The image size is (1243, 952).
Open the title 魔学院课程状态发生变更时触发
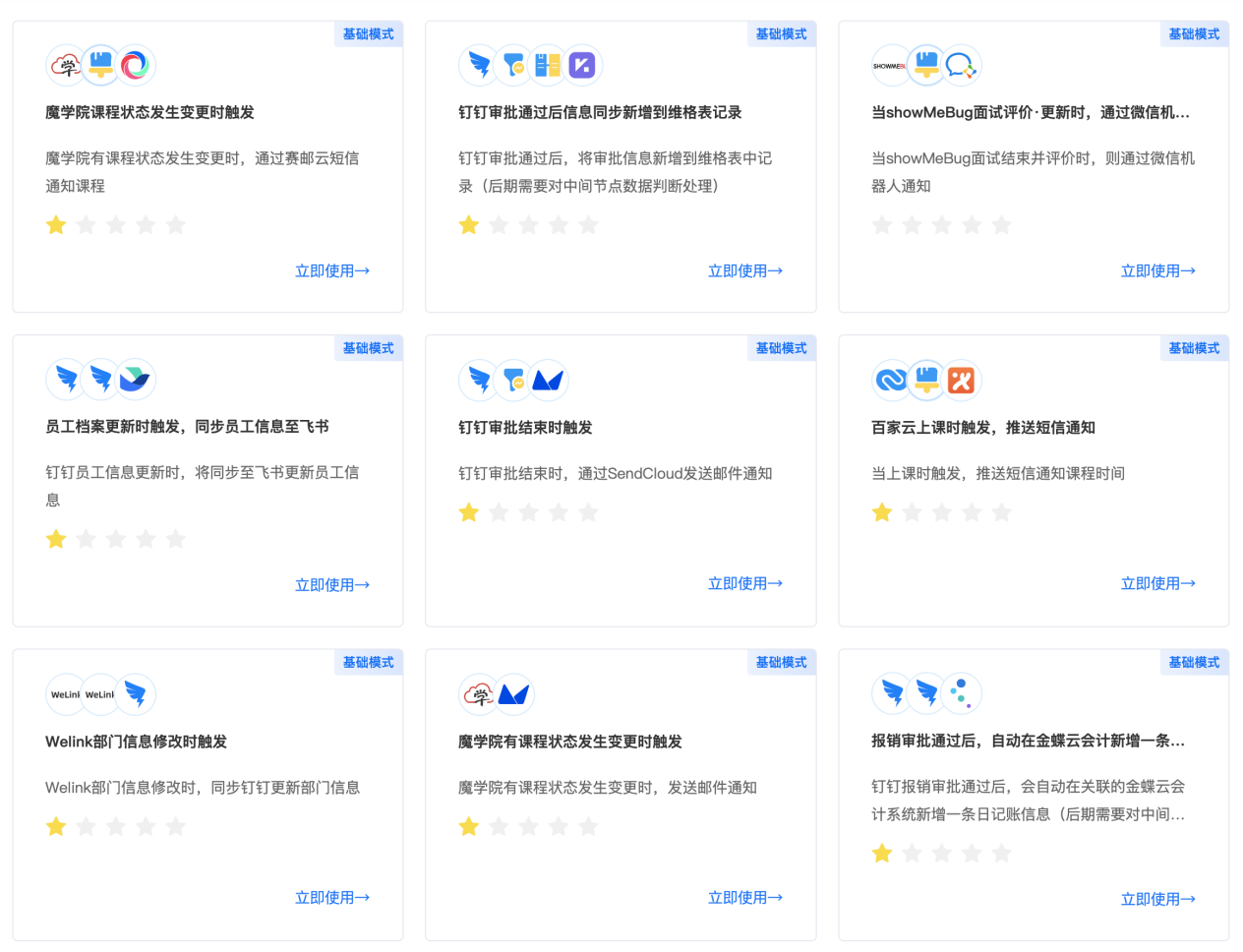tap(149, 112)
